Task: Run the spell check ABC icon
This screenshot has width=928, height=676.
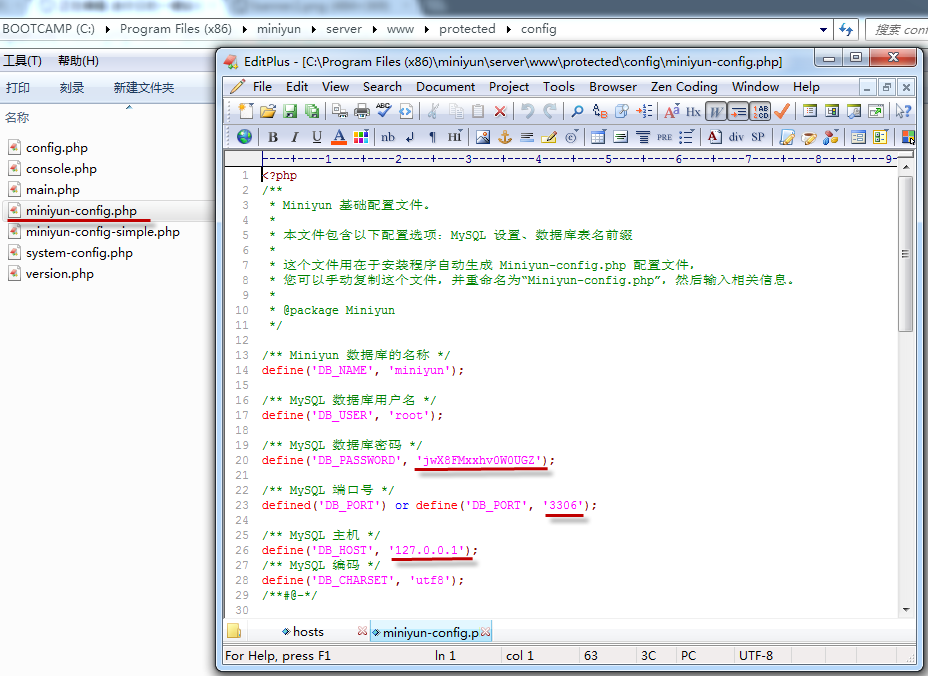Action: 384,111
